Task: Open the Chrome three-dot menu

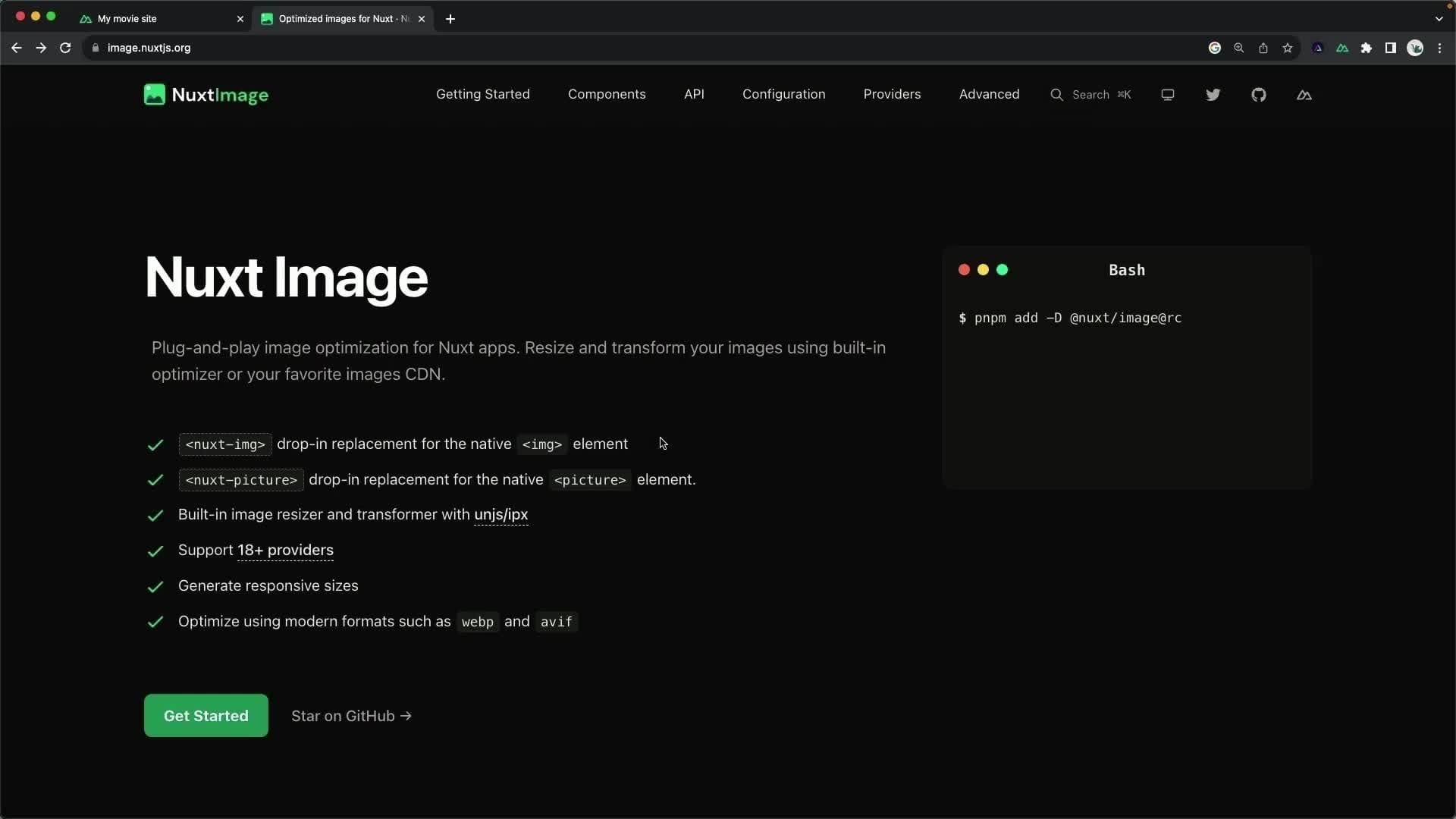Action: tap(1439, 48)
